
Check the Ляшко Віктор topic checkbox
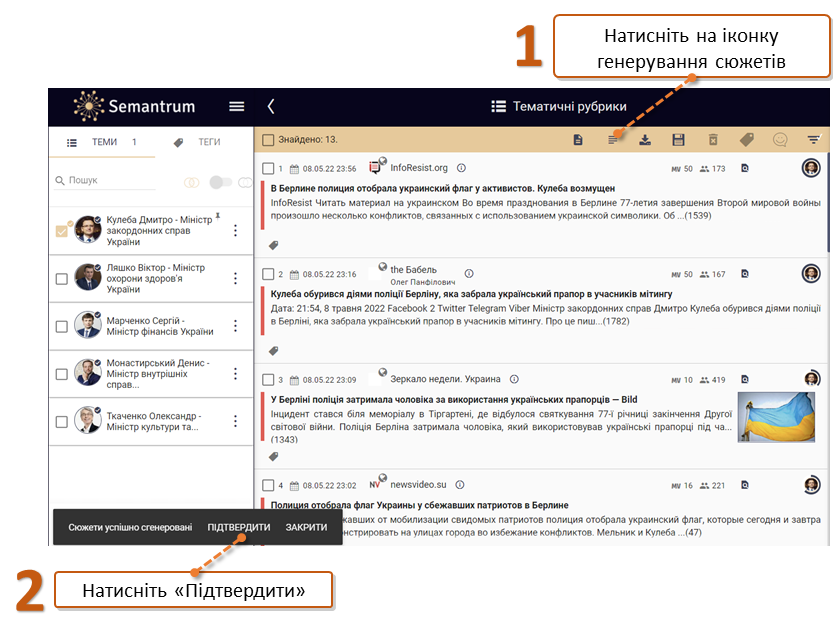click(62, 279)
